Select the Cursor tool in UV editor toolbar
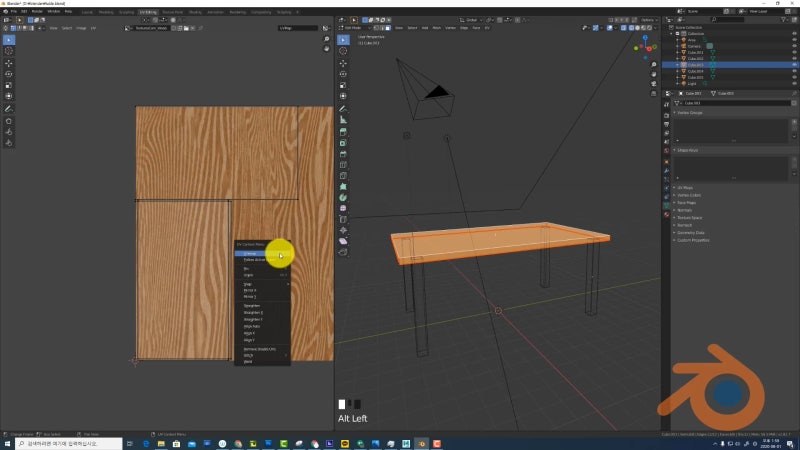This screenshot has height=450, width=800. (x=9, y=51)
